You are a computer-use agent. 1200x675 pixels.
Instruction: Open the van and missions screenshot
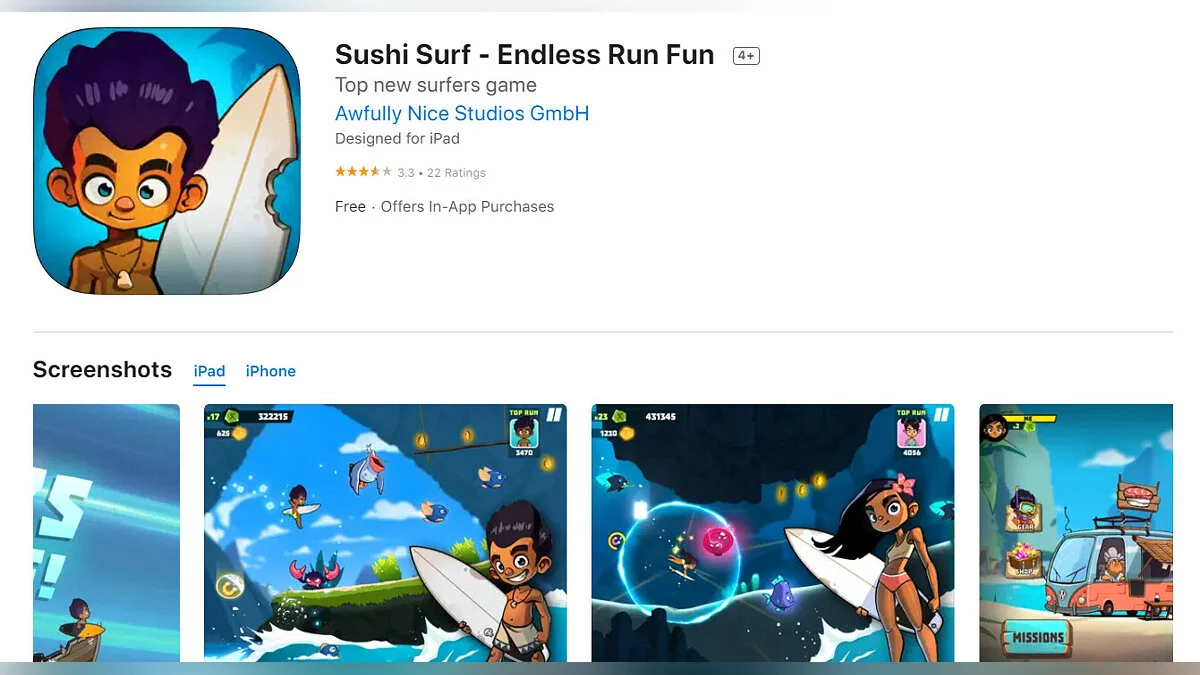1076,533
